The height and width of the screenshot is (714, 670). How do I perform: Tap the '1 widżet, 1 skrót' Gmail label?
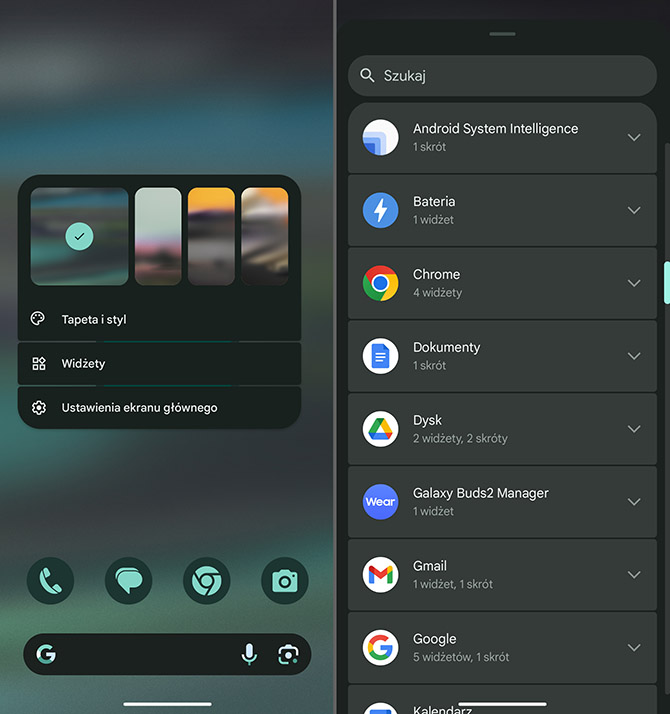tap(453, 584)
